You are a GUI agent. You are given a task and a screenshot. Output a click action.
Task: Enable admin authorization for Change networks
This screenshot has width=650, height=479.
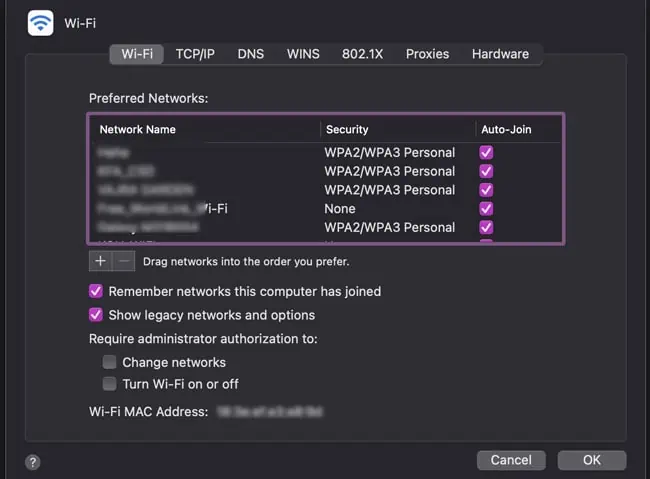click(x=110, y=362)
